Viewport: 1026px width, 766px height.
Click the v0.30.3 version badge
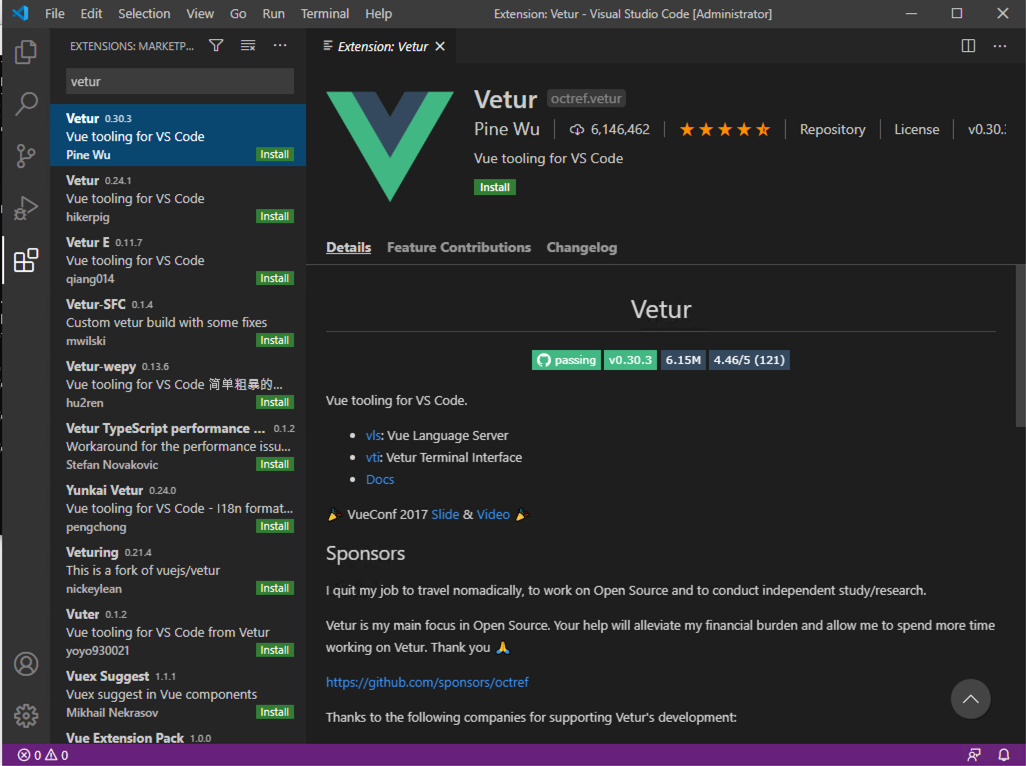tap(630, 360)
